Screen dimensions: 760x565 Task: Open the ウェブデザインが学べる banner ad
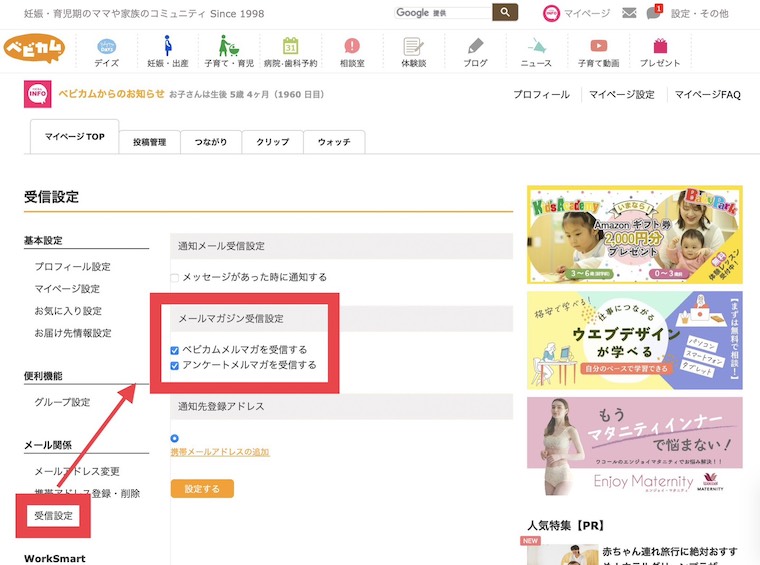click(634, 340)
